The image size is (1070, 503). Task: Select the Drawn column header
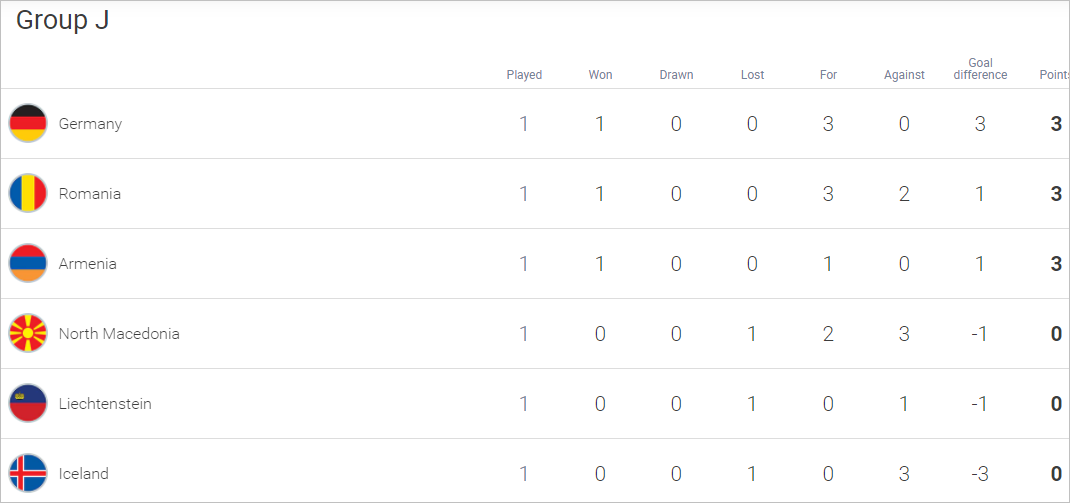pyautogui.click(x=676, y=75)
